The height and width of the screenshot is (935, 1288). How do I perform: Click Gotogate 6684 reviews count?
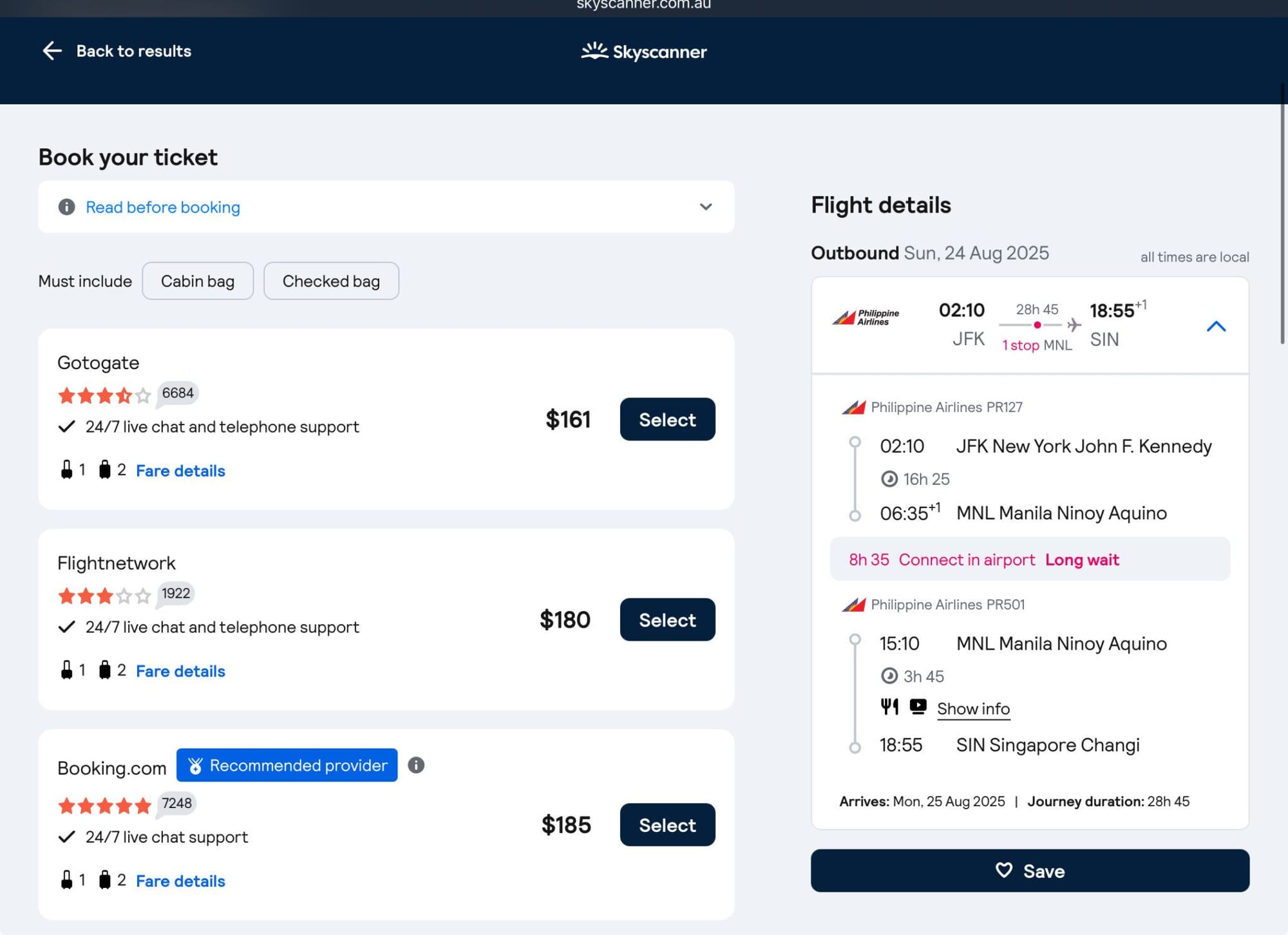pos(178,393)
